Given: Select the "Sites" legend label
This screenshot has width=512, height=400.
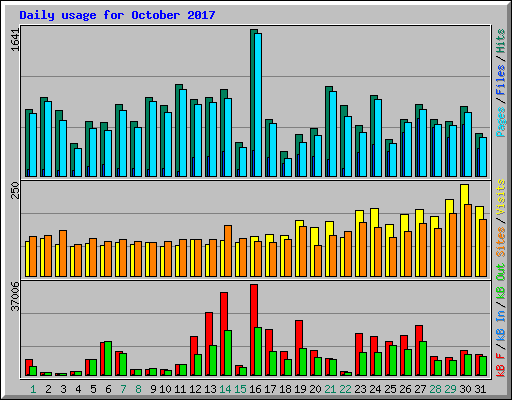Looking at the screenshot, I should (500, 242).
